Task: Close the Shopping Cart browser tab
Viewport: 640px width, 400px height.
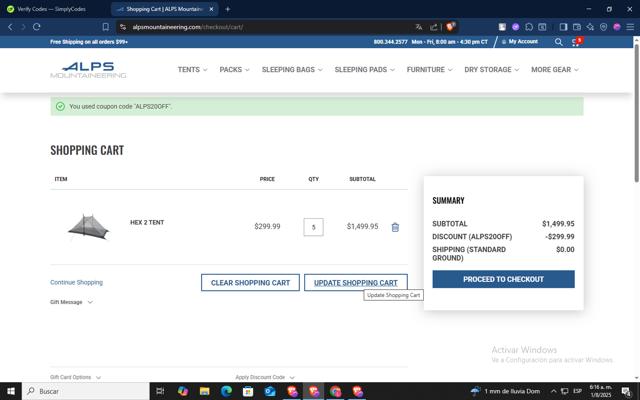Action: (211, 9)
